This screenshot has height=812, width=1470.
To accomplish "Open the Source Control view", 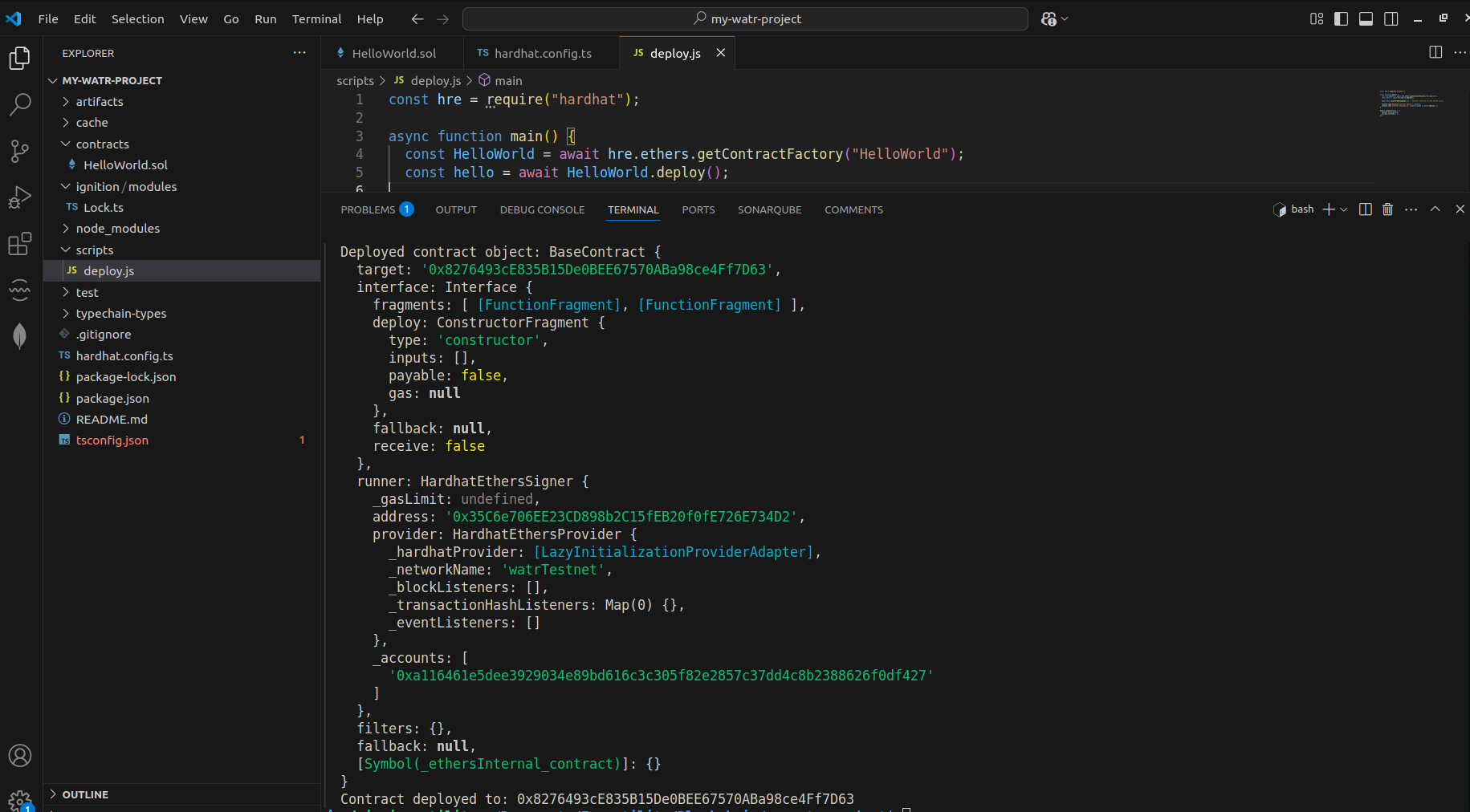I will [x=20, y=151].
